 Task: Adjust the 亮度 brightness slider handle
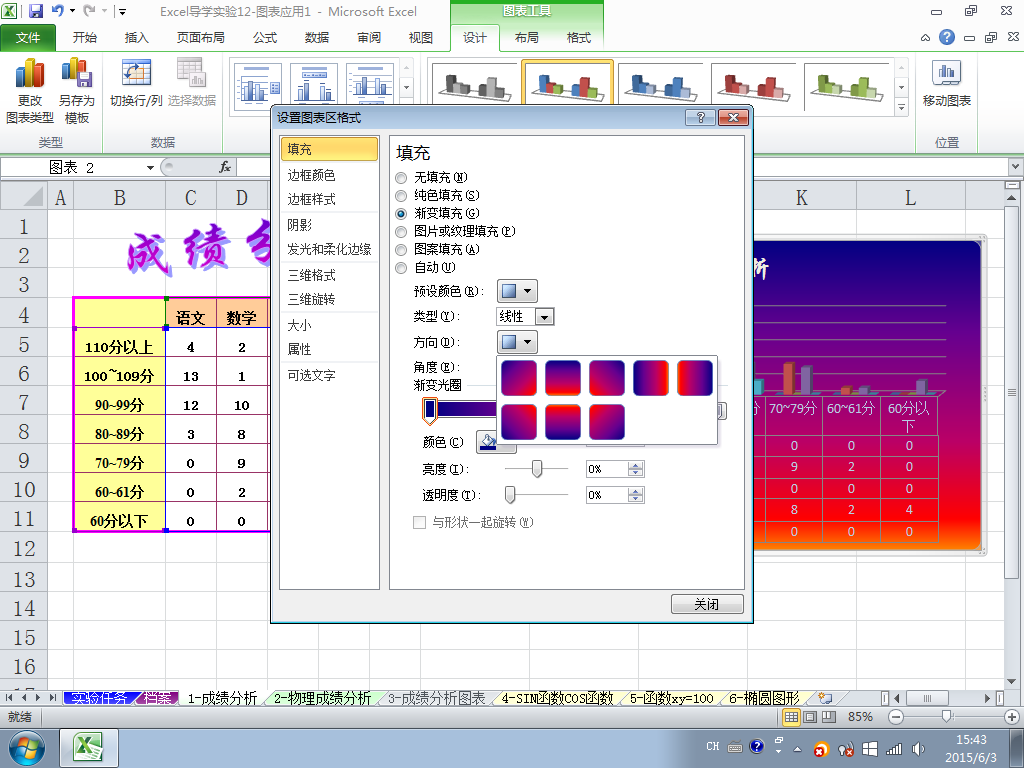point(537,469)
